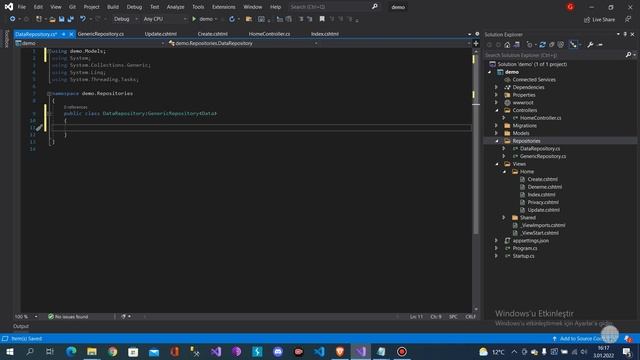
Task: Open the Extensions menu
Action: (x=224, y=7)
